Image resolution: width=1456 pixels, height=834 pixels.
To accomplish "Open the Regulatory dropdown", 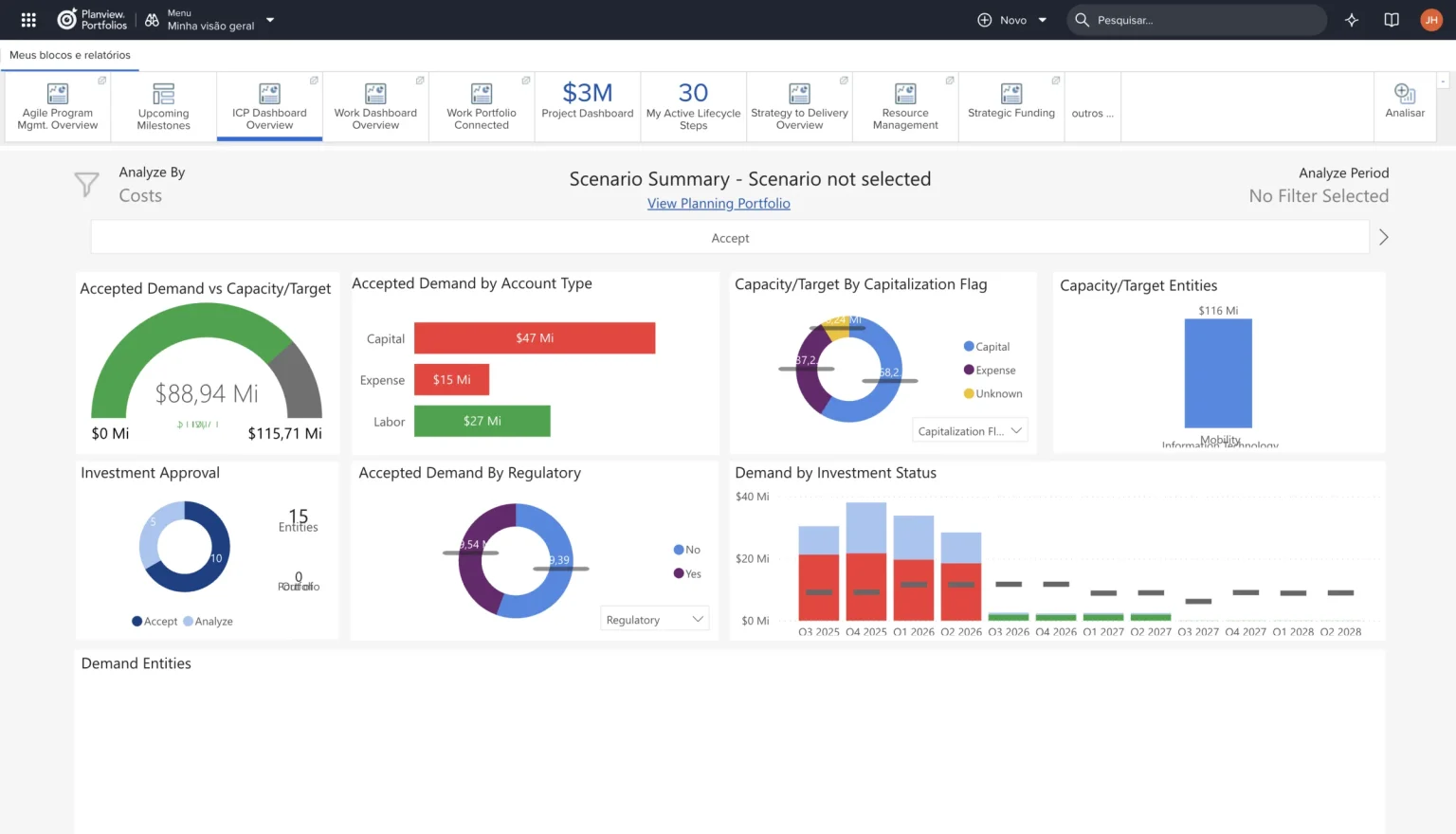I will [x=655, y=620].
